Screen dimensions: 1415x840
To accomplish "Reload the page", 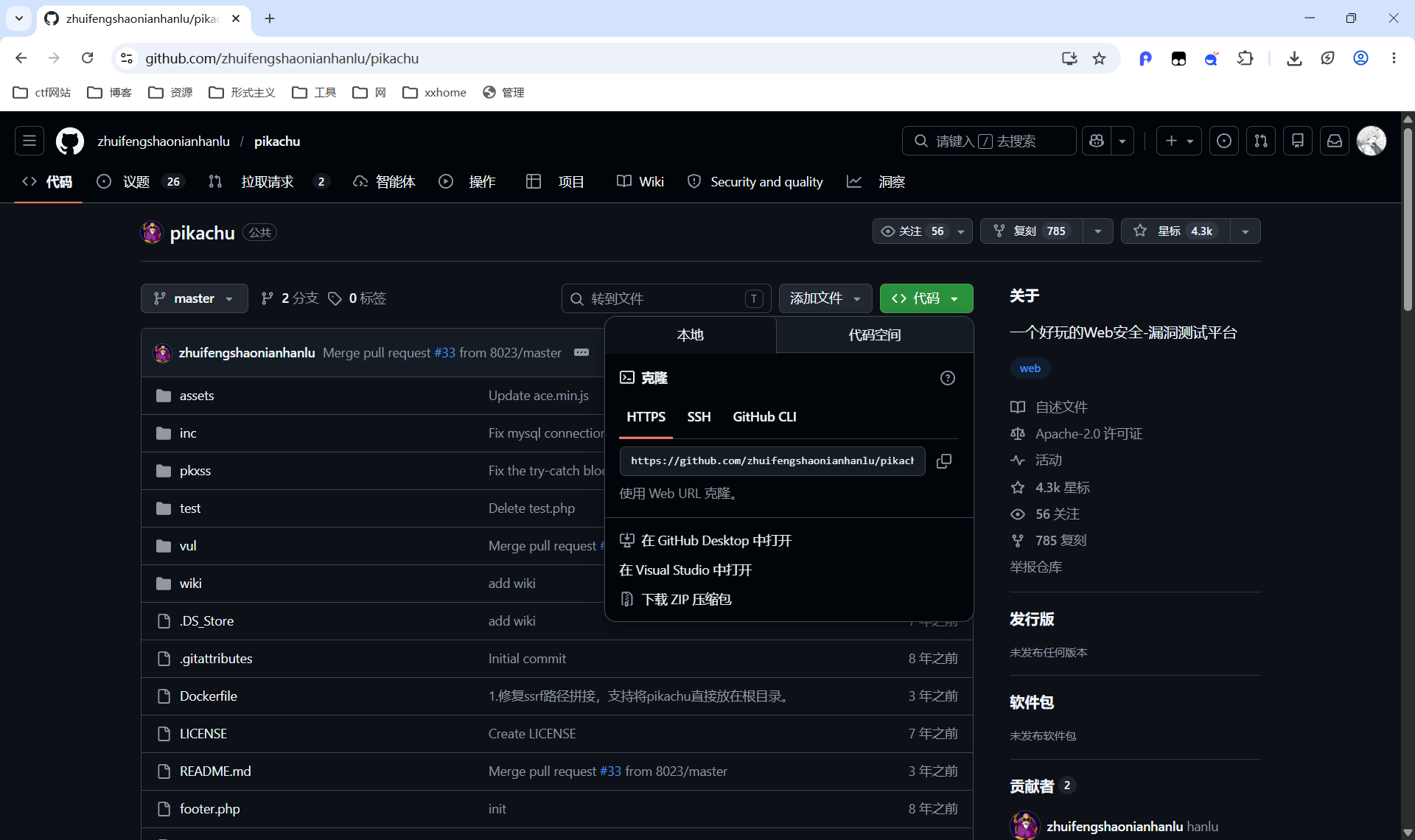I will [88, 58].
